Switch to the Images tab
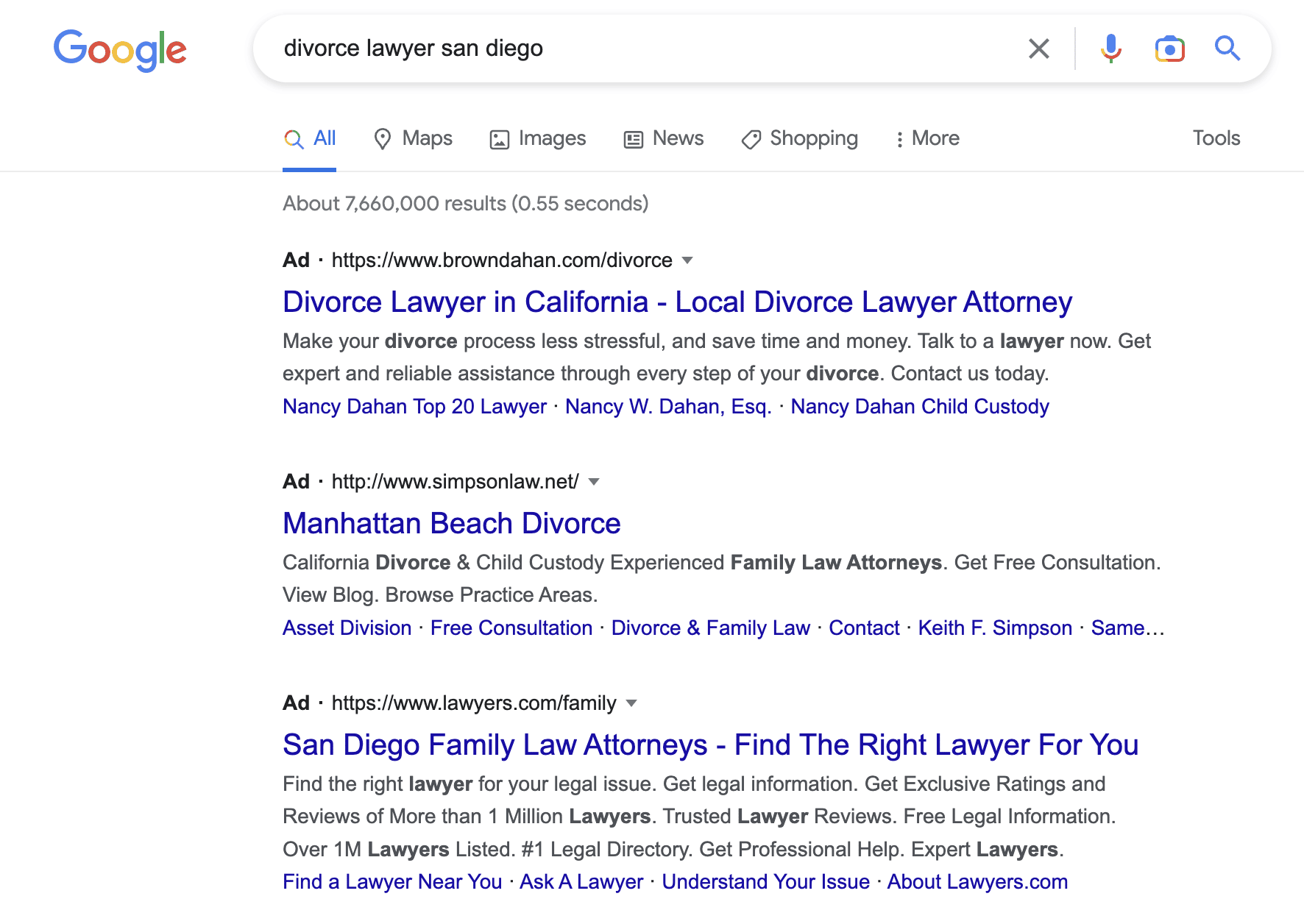 click(x=538, y=138)
